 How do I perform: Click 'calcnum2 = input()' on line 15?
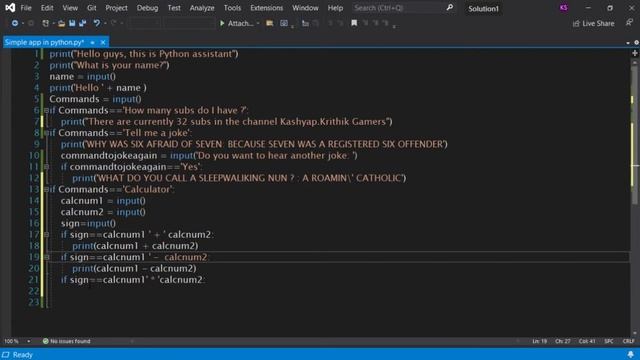point(103,212)
